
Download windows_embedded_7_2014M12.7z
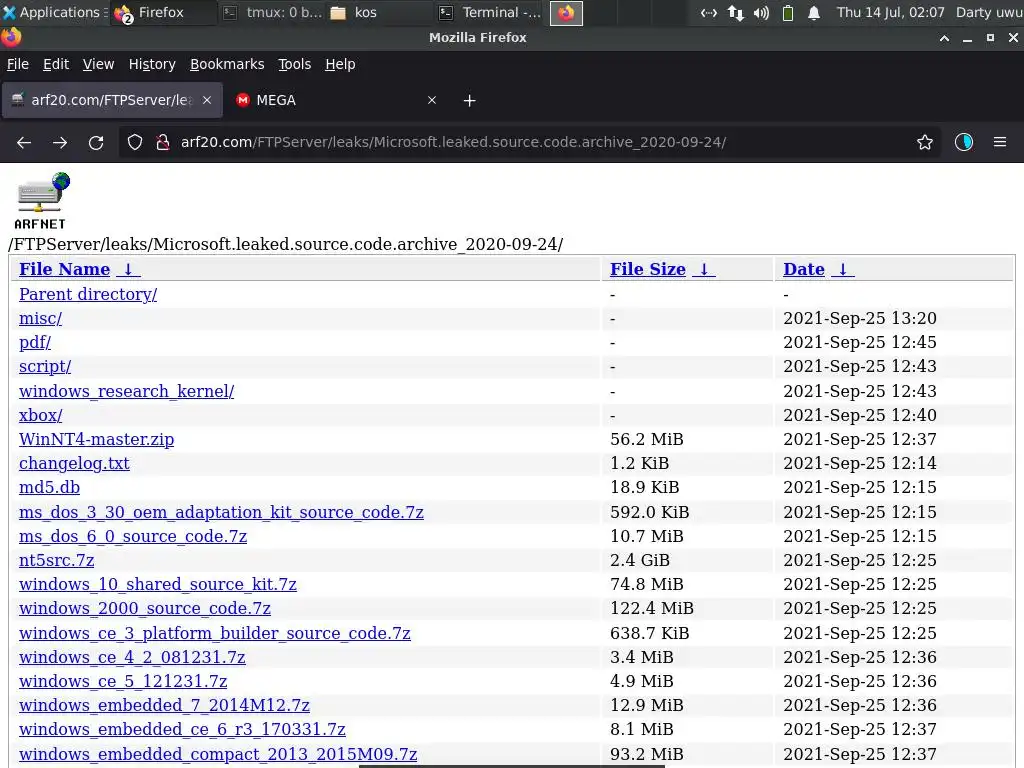click(x=165, y=706)
